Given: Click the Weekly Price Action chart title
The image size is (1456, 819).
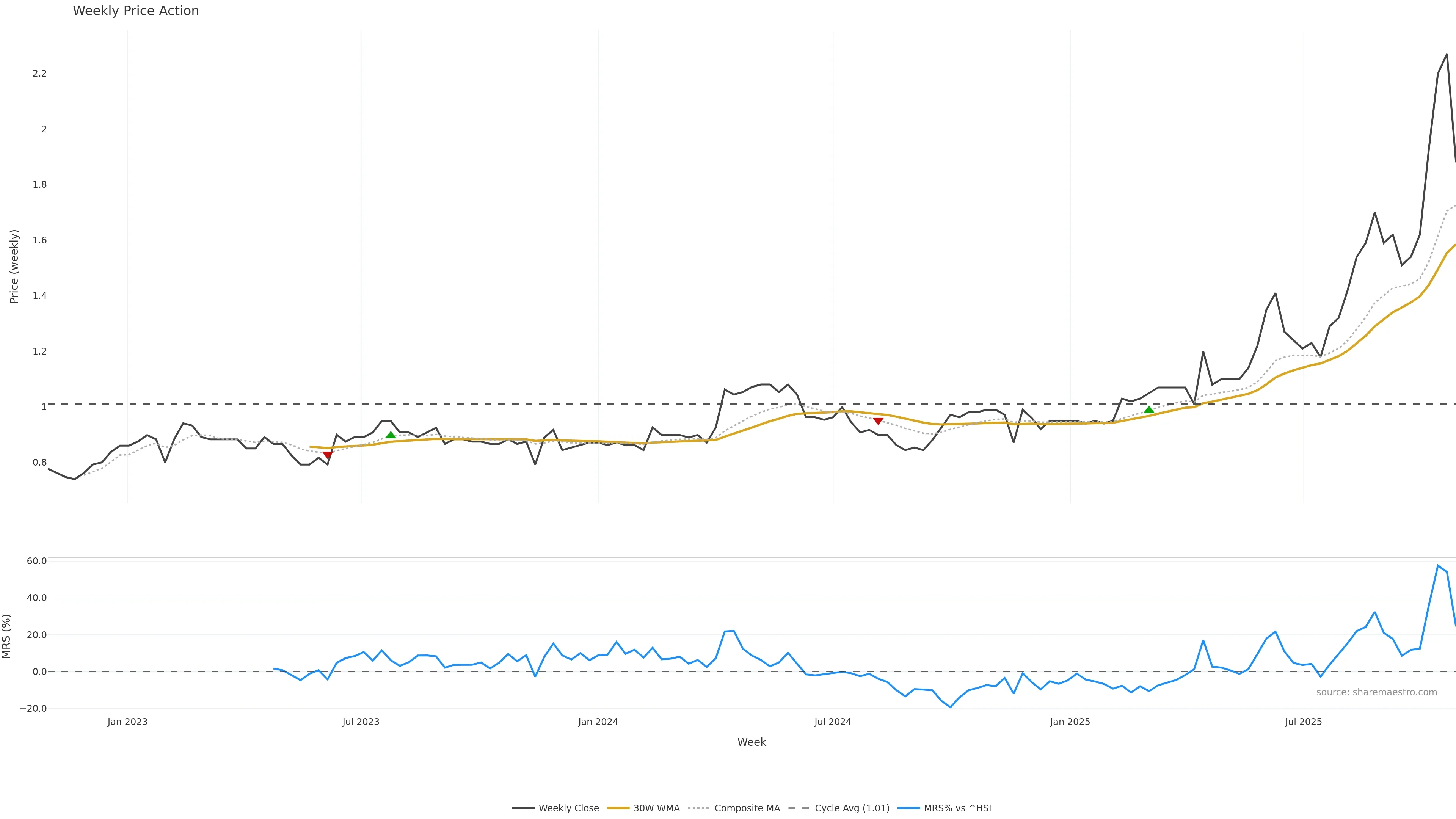Looking at the screenshot, I should point(136,11).
